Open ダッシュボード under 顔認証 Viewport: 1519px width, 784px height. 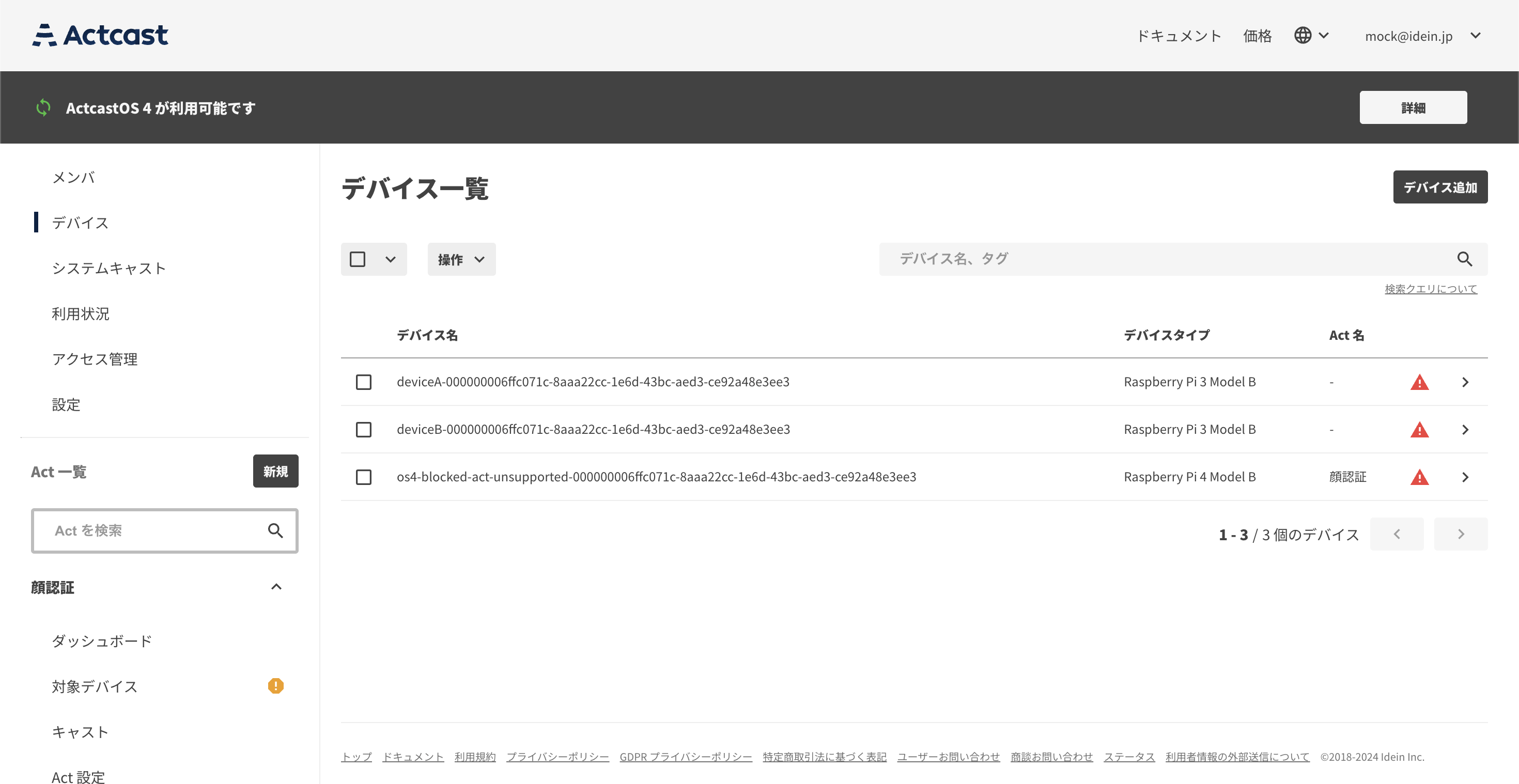click(x=102, y=640)
